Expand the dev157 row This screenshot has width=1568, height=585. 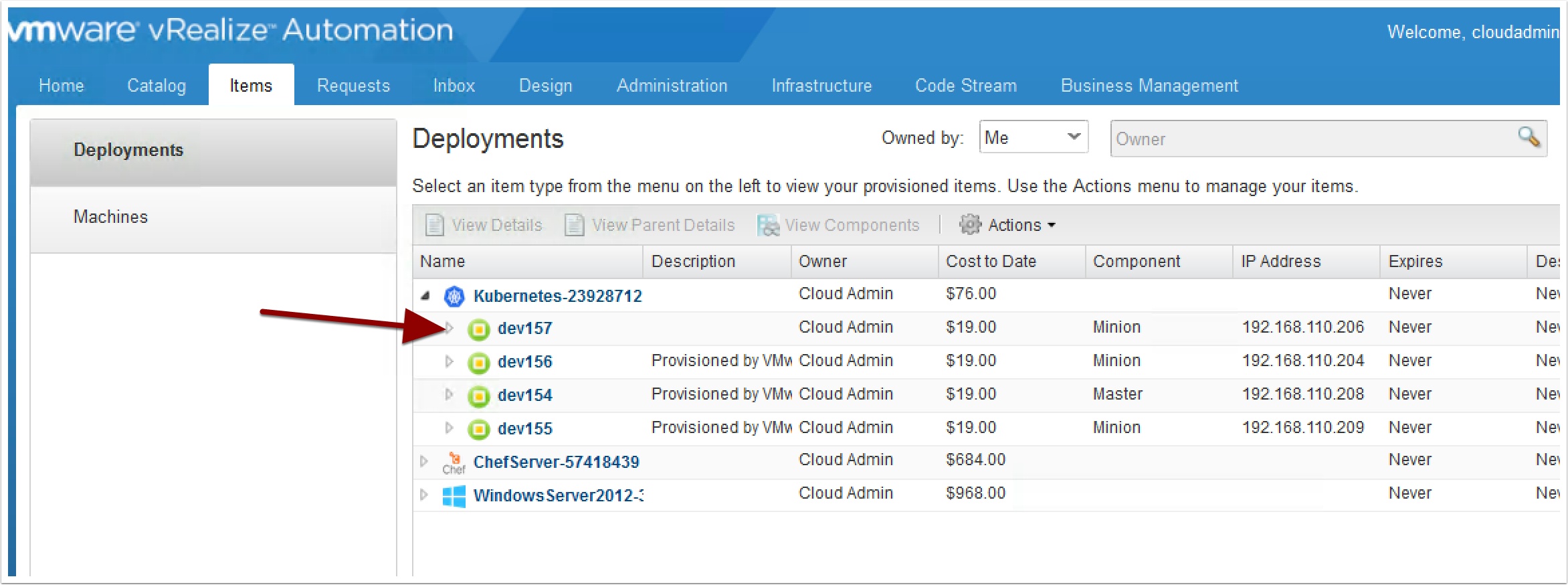pos(450,328)
